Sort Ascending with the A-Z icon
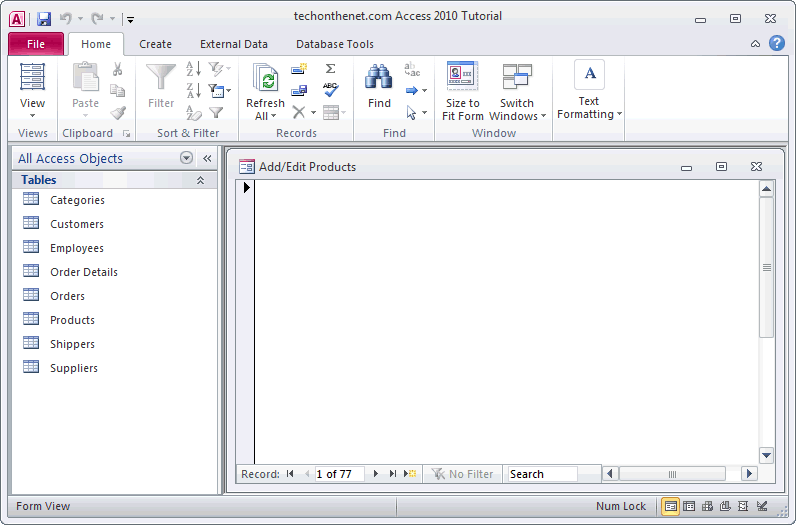The width and height of the screenshot is (796, 525). 193,69
